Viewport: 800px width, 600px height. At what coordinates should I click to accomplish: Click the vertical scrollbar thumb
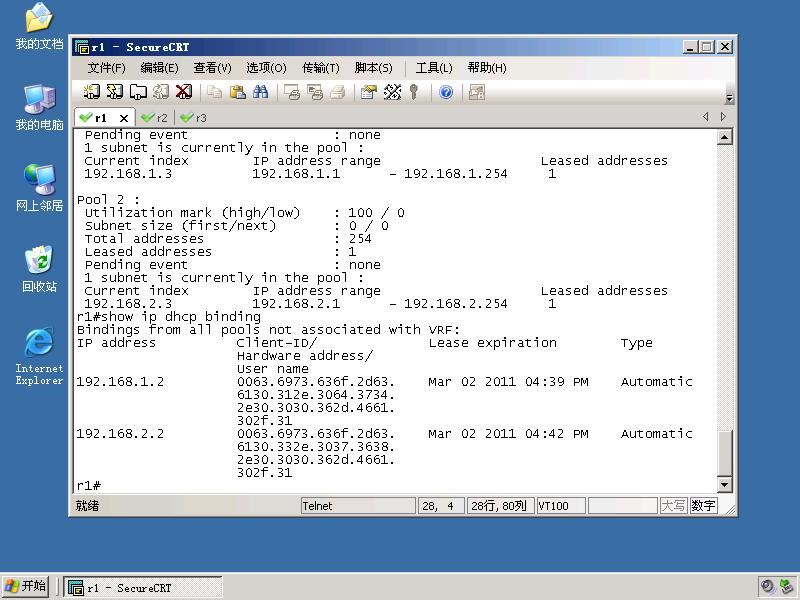tap(724, 453)
